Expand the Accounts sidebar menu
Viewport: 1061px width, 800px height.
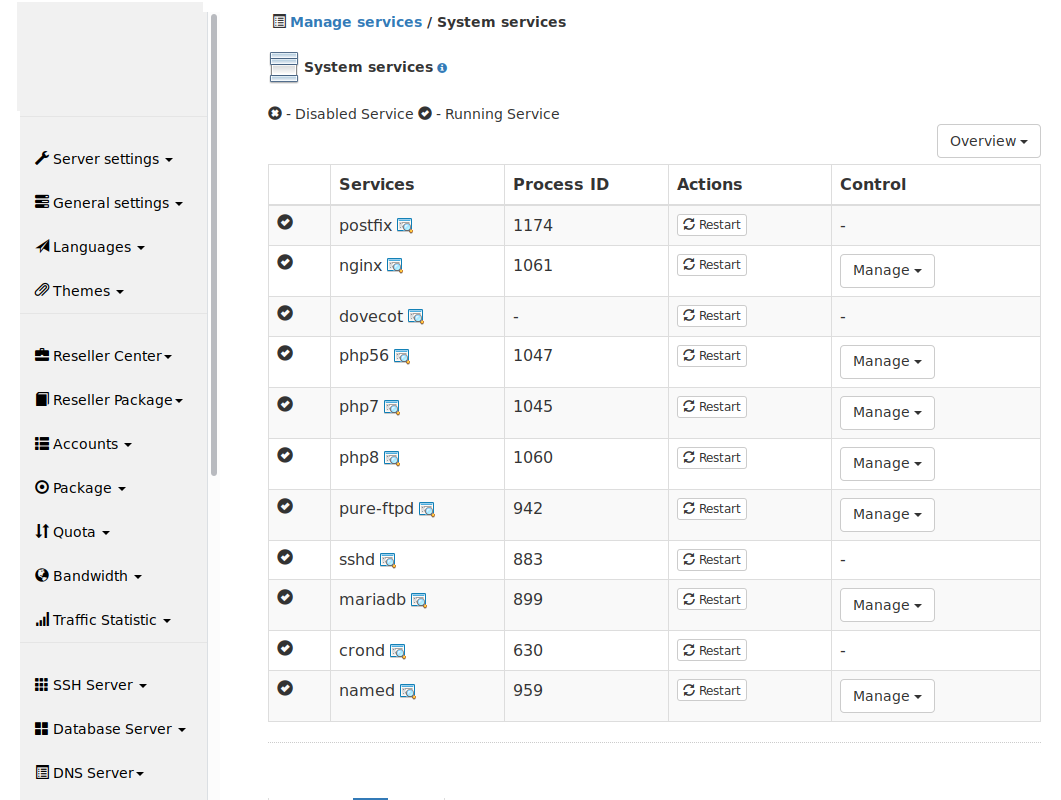[83, 444]
